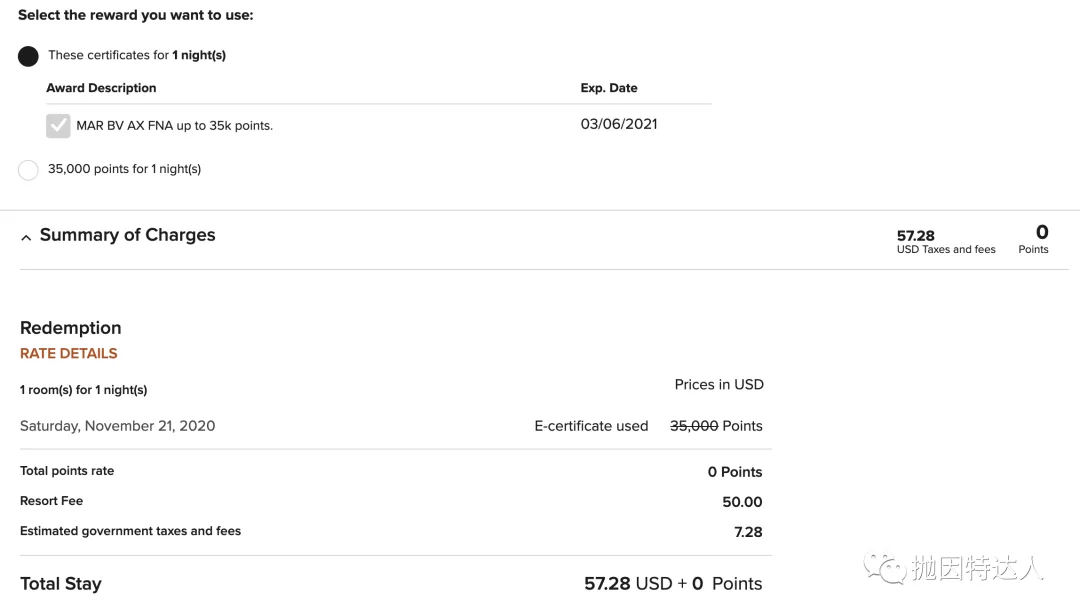The image size is (1080, 616).
Task: Click the Award Description column header
Action: pyautogui.click(x=101, y=88)
